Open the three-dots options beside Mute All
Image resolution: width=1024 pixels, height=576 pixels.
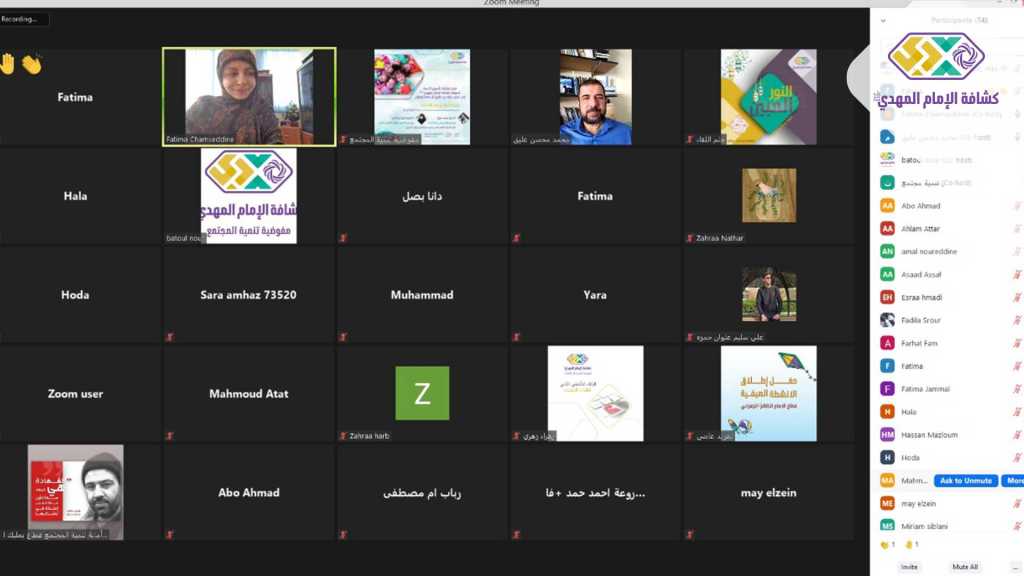(1012, 567)
